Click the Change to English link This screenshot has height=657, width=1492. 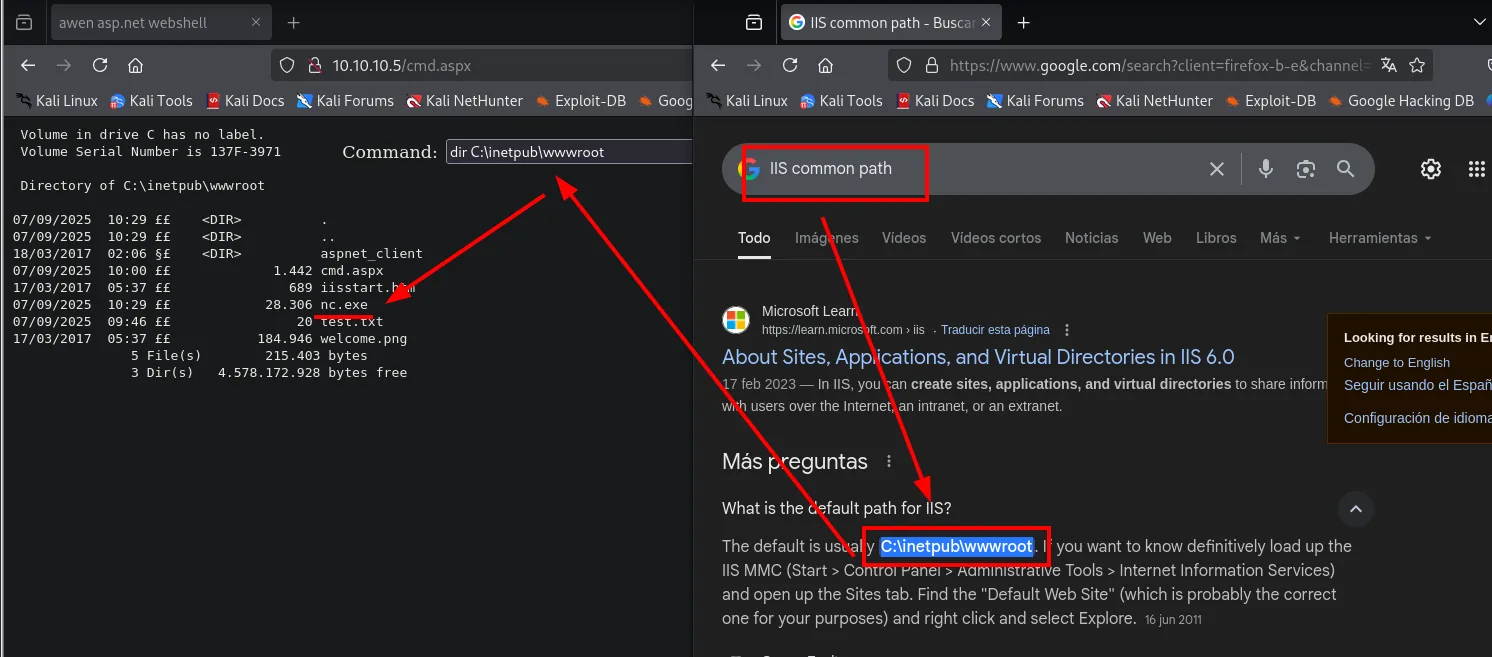tap(1397, 363)
